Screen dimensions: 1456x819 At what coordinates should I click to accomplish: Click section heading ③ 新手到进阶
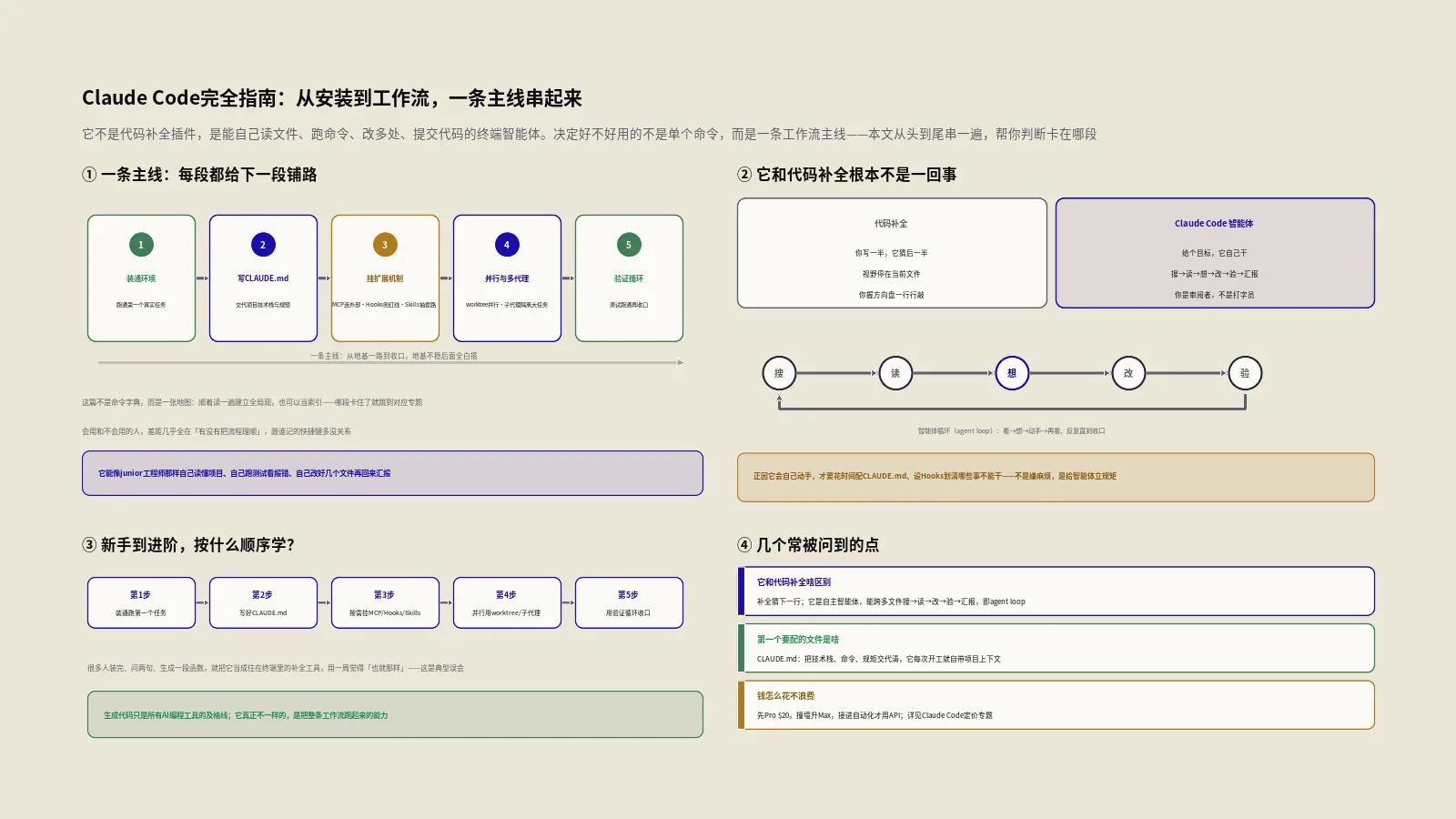point(188,545)
